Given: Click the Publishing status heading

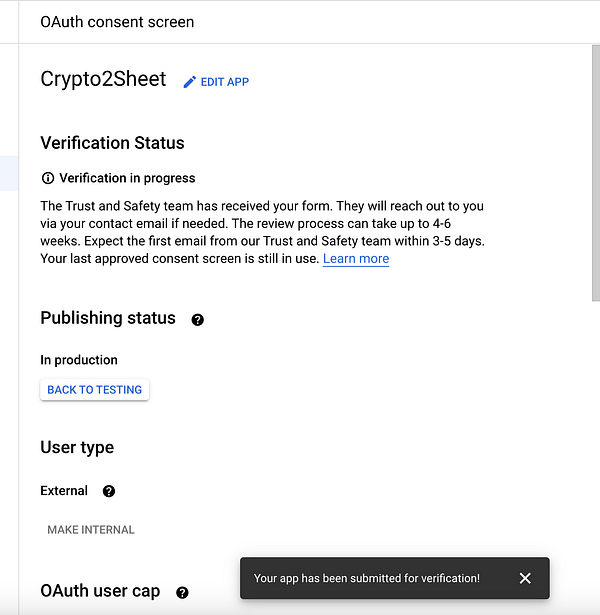Looking at the screenshot, I should [x=108, y=318].
